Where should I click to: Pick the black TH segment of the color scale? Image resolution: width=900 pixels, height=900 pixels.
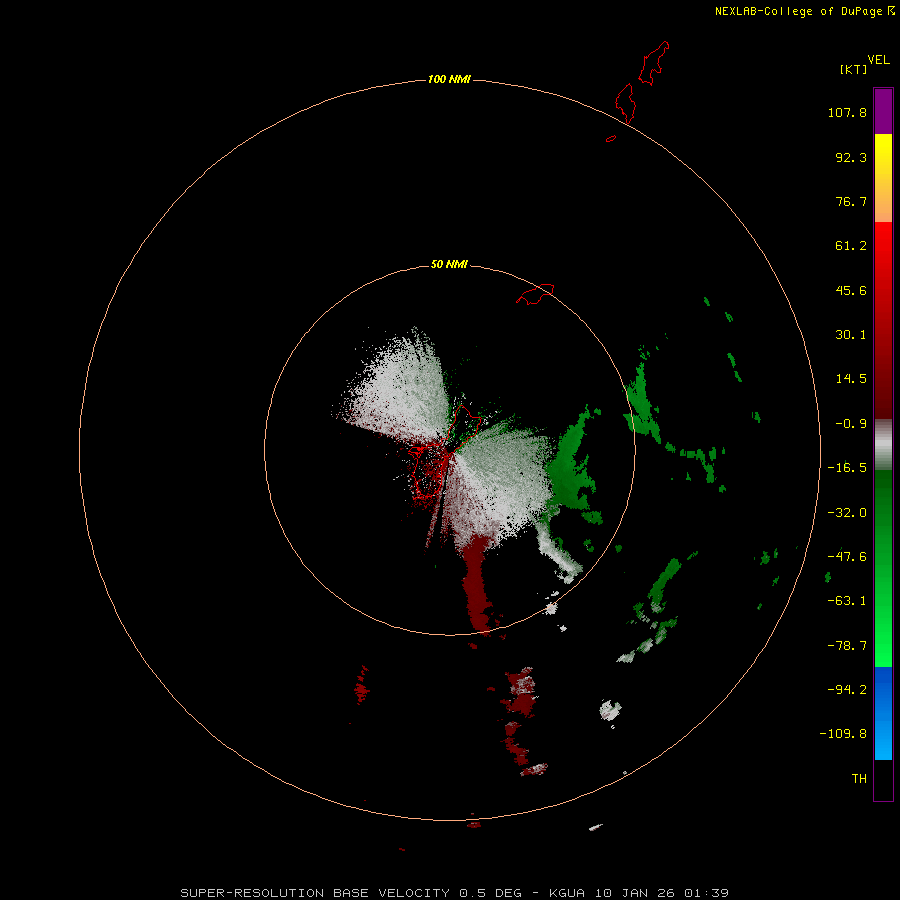[x=883, y=779]
